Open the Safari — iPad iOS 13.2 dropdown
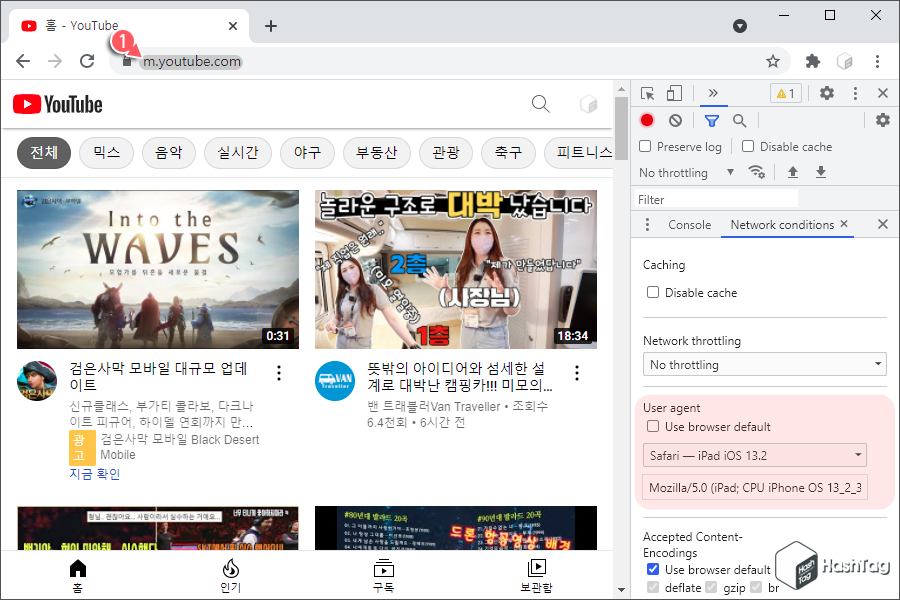Screen dimensions: 900x600 (754, 455)
